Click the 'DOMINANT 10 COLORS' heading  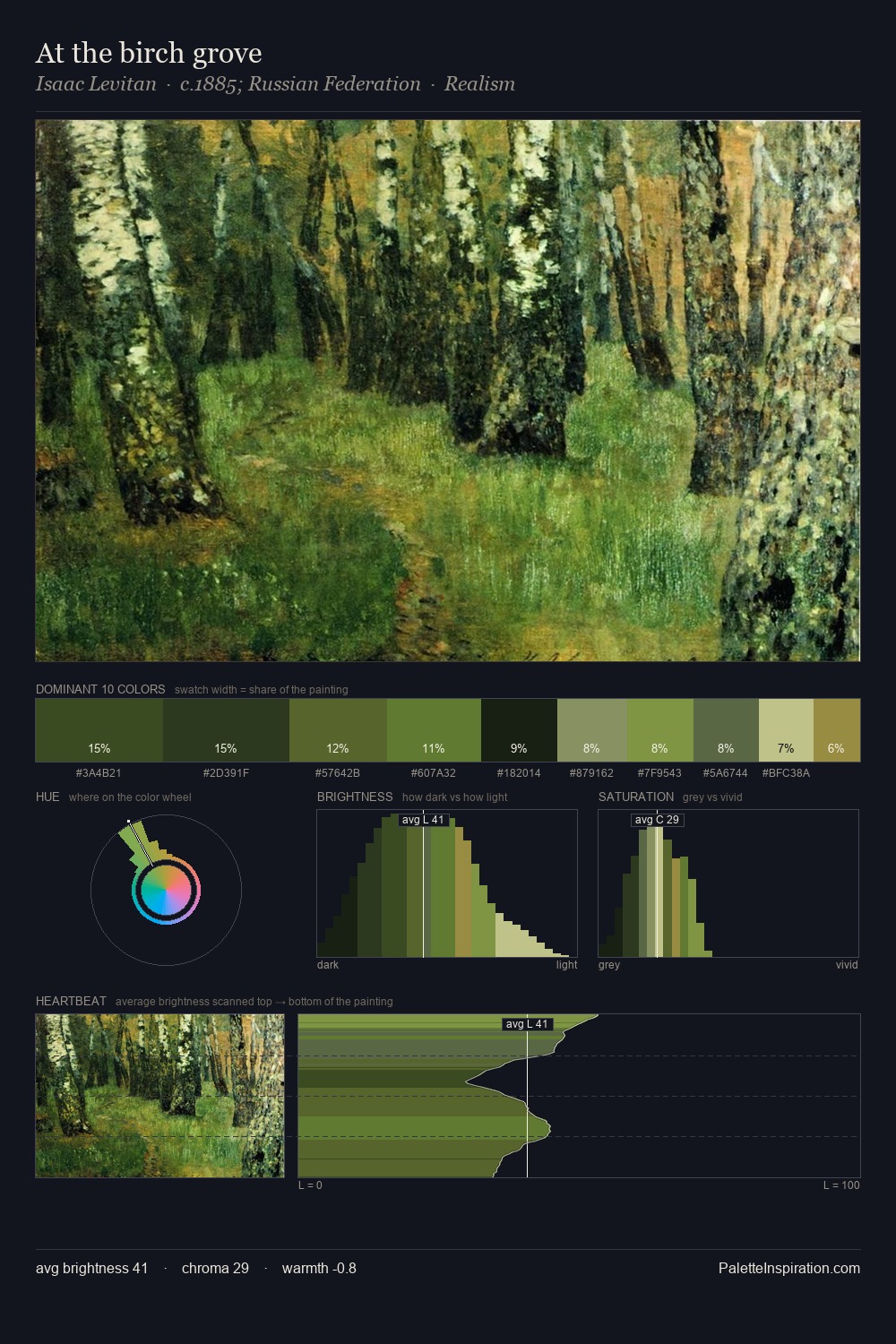(x=100, y=689)
